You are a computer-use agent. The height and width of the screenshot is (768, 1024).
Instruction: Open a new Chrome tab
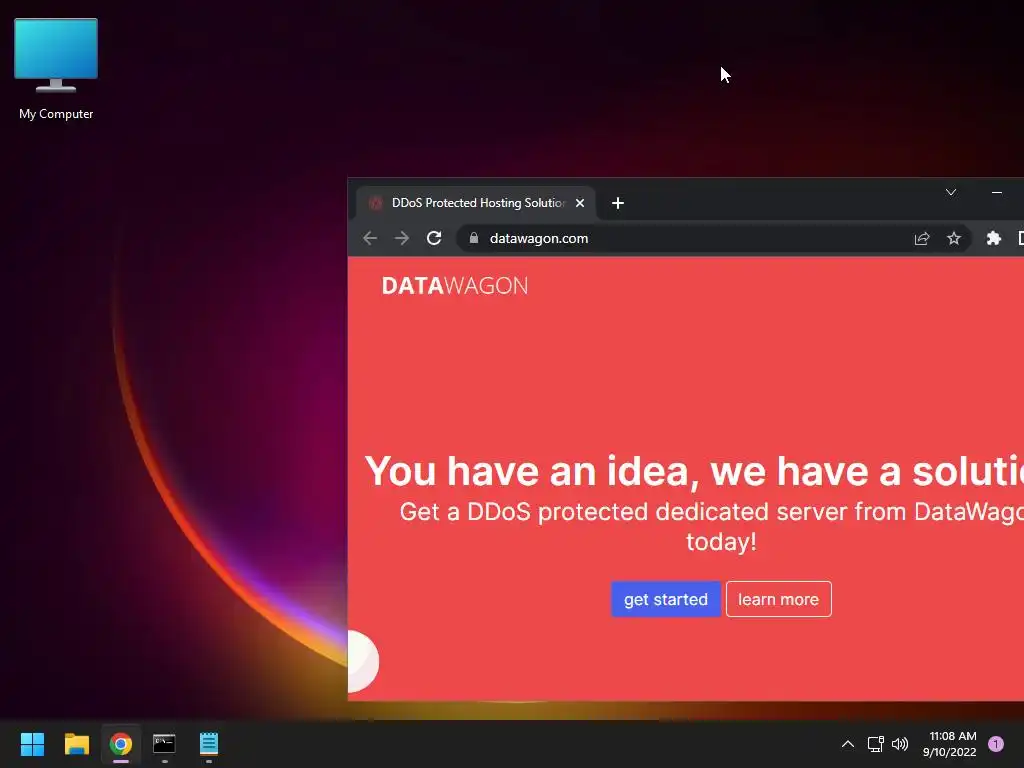(x=618, y=203)
